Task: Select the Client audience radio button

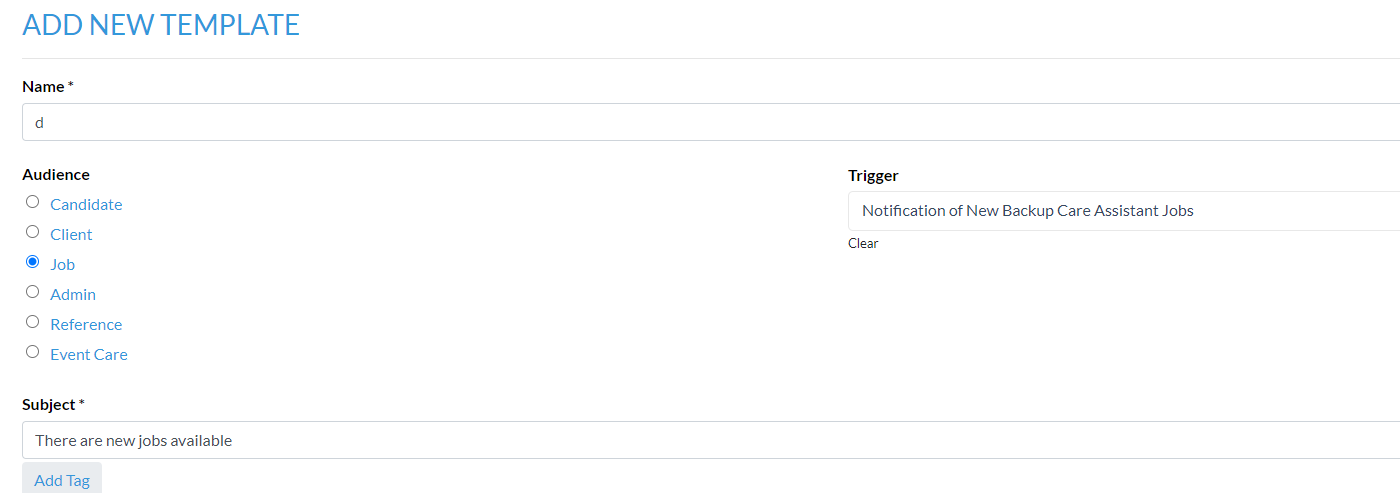Action: pos(32,232)
